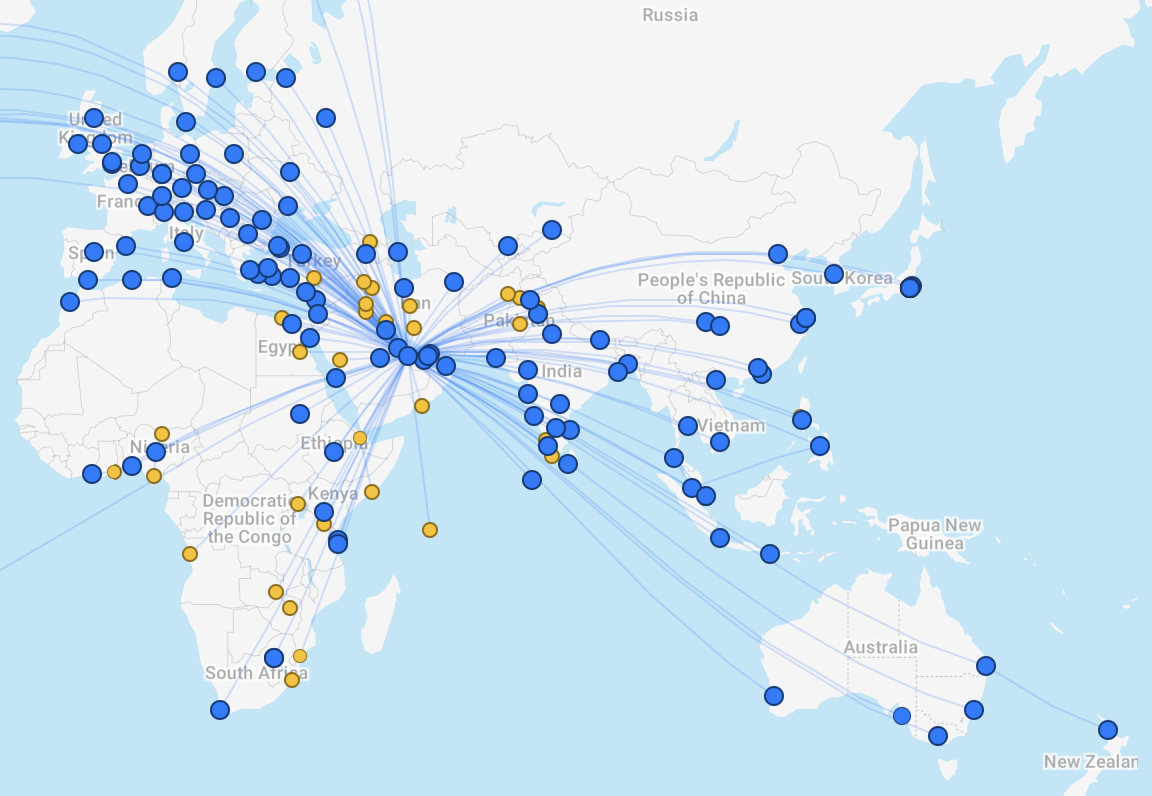Select the yellow marker on Somalia's coast near Kenya
This screenshot has width=1152, height=796.
pos(372,492)
